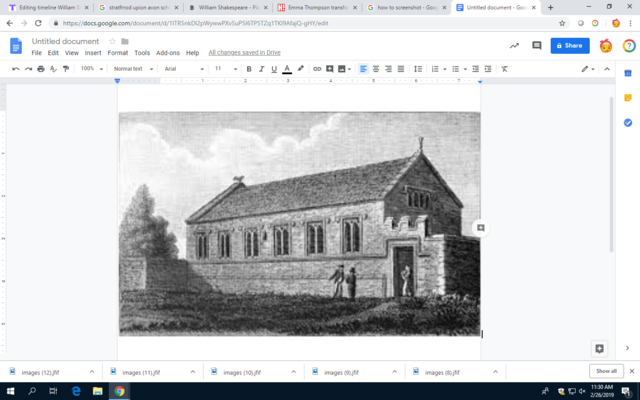Screen dimensions: 640x400
Task: Bookmark page with star in address bar
Action: tap(562, 23)
